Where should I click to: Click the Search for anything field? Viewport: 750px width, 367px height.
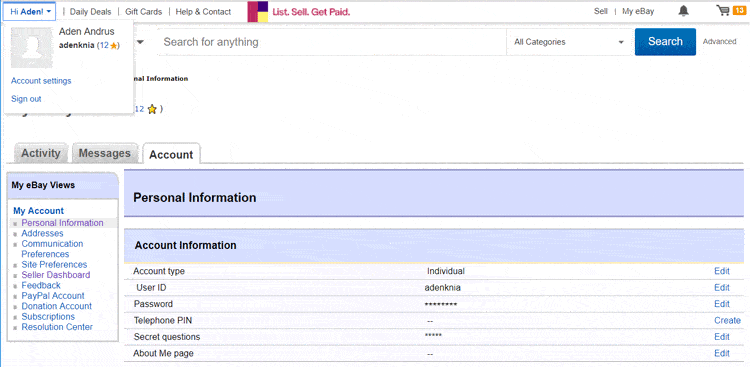(332, 42)
